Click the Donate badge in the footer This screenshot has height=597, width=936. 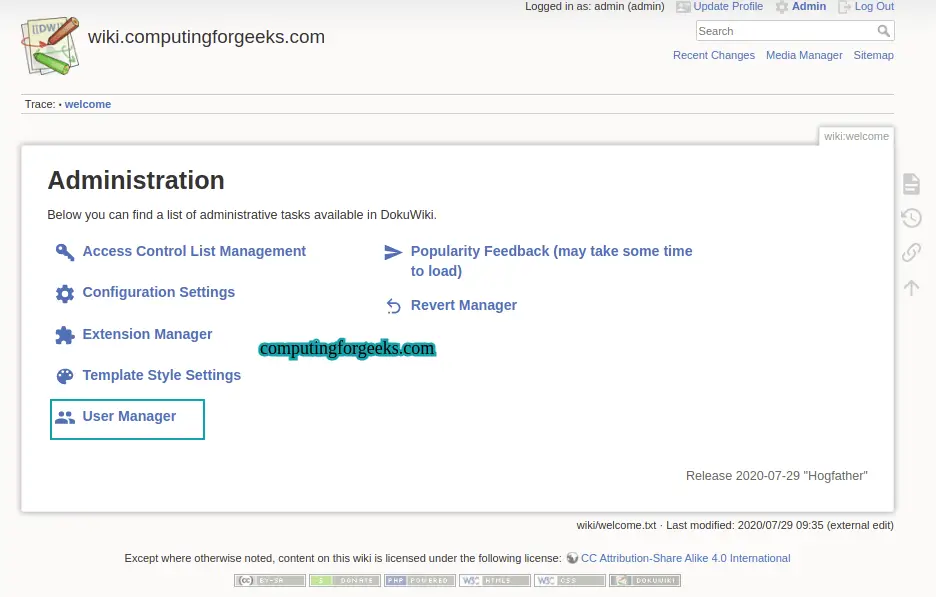coord(345,580)
